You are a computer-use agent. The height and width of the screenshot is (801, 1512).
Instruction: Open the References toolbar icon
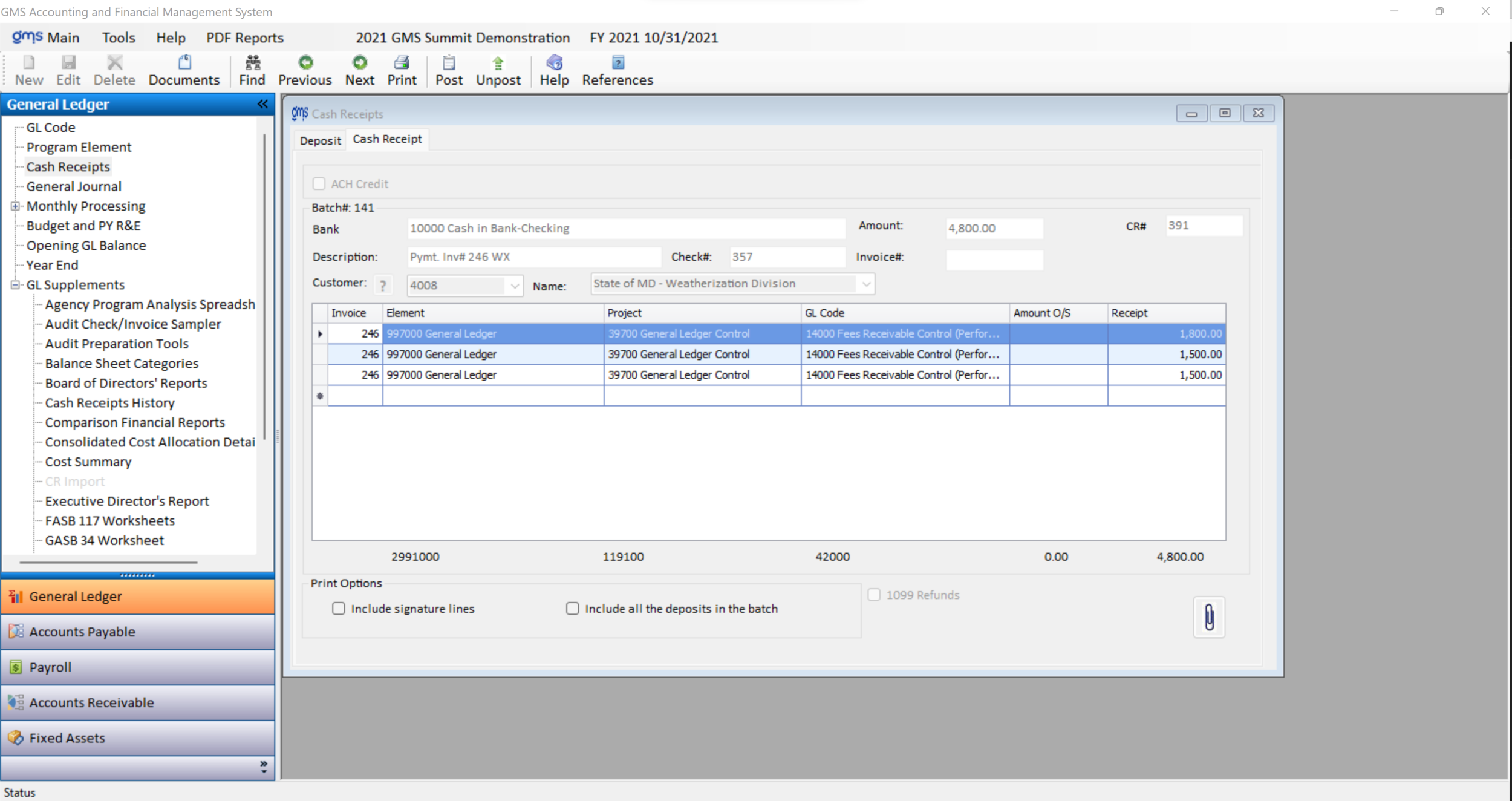(618, 63)
